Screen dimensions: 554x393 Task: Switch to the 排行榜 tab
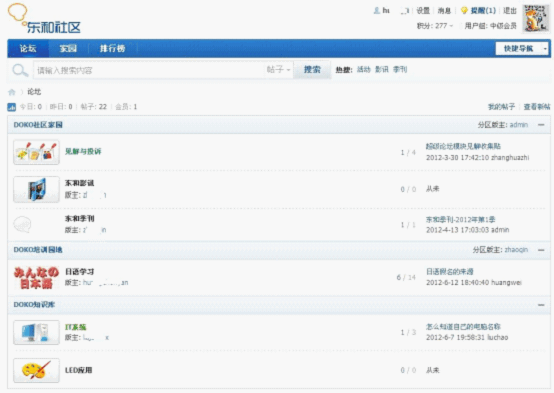(112, 48)
